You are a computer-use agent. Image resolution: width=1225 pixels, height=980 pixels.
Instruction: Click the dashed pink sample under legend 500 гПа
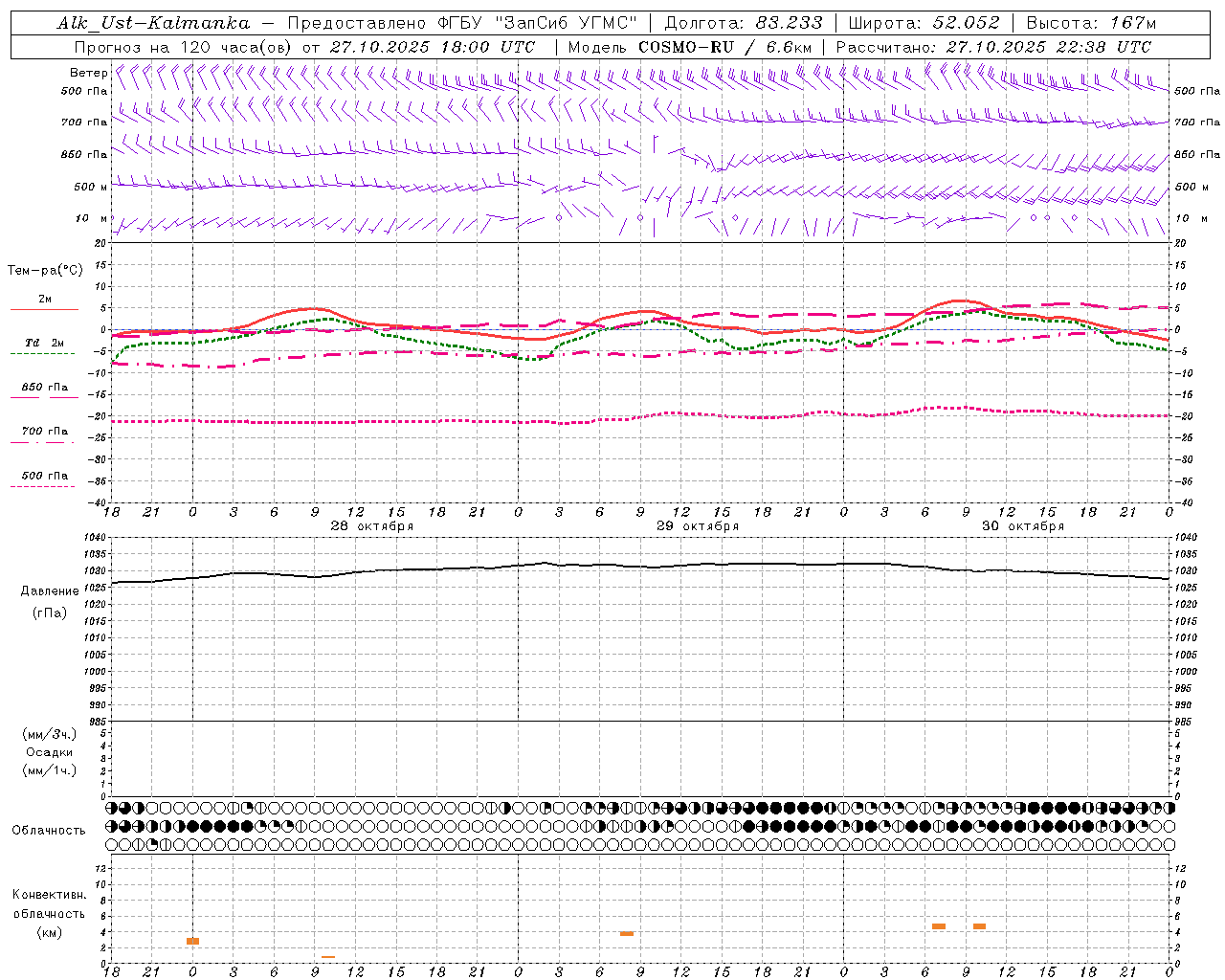pyautogui.click(x=42, y=486)
